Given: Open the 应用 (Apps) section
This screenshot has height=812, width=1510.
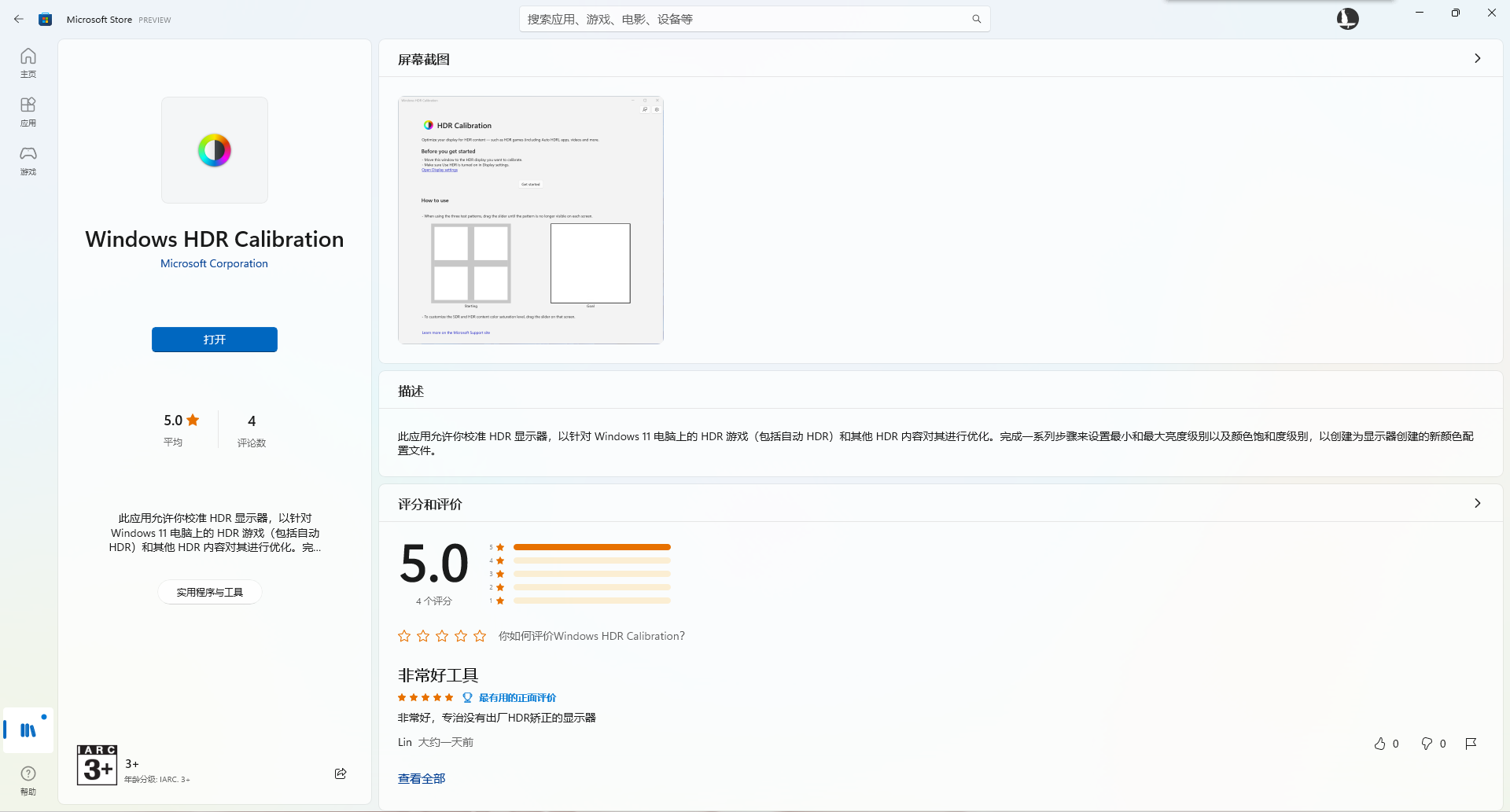Looking at the screenshot, I should [28, 111].
